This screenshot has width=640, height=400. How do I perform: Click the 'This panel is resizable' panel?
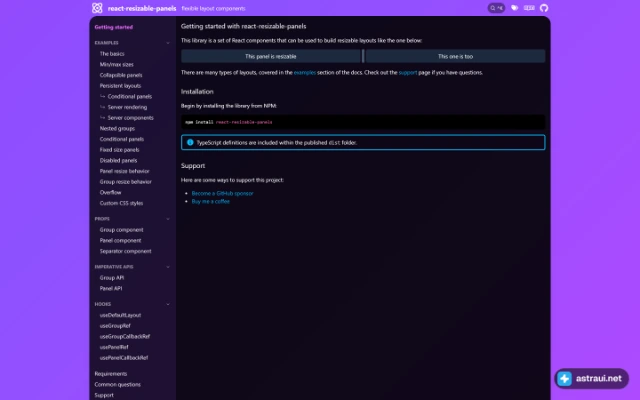[271, 56]
